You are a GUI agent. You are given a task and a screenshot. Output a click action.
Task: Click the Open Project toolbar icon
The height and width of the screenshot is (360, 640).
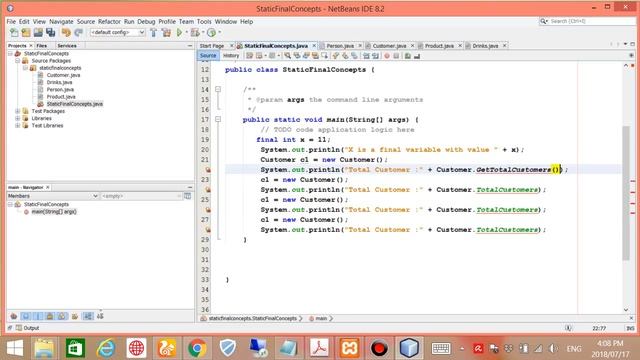point(38,32)
